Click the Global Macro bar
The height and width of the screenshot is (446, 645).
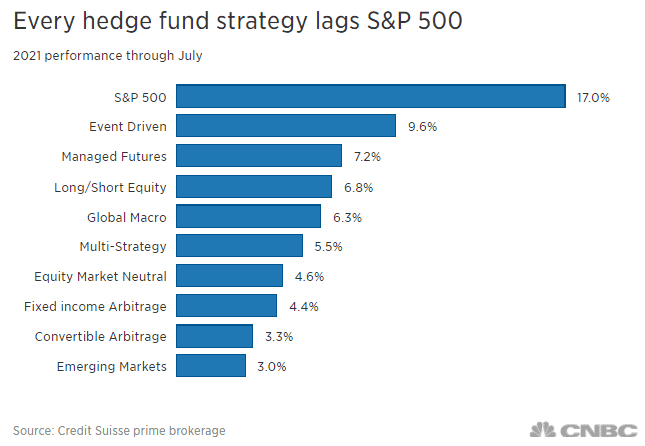(249, 216)
